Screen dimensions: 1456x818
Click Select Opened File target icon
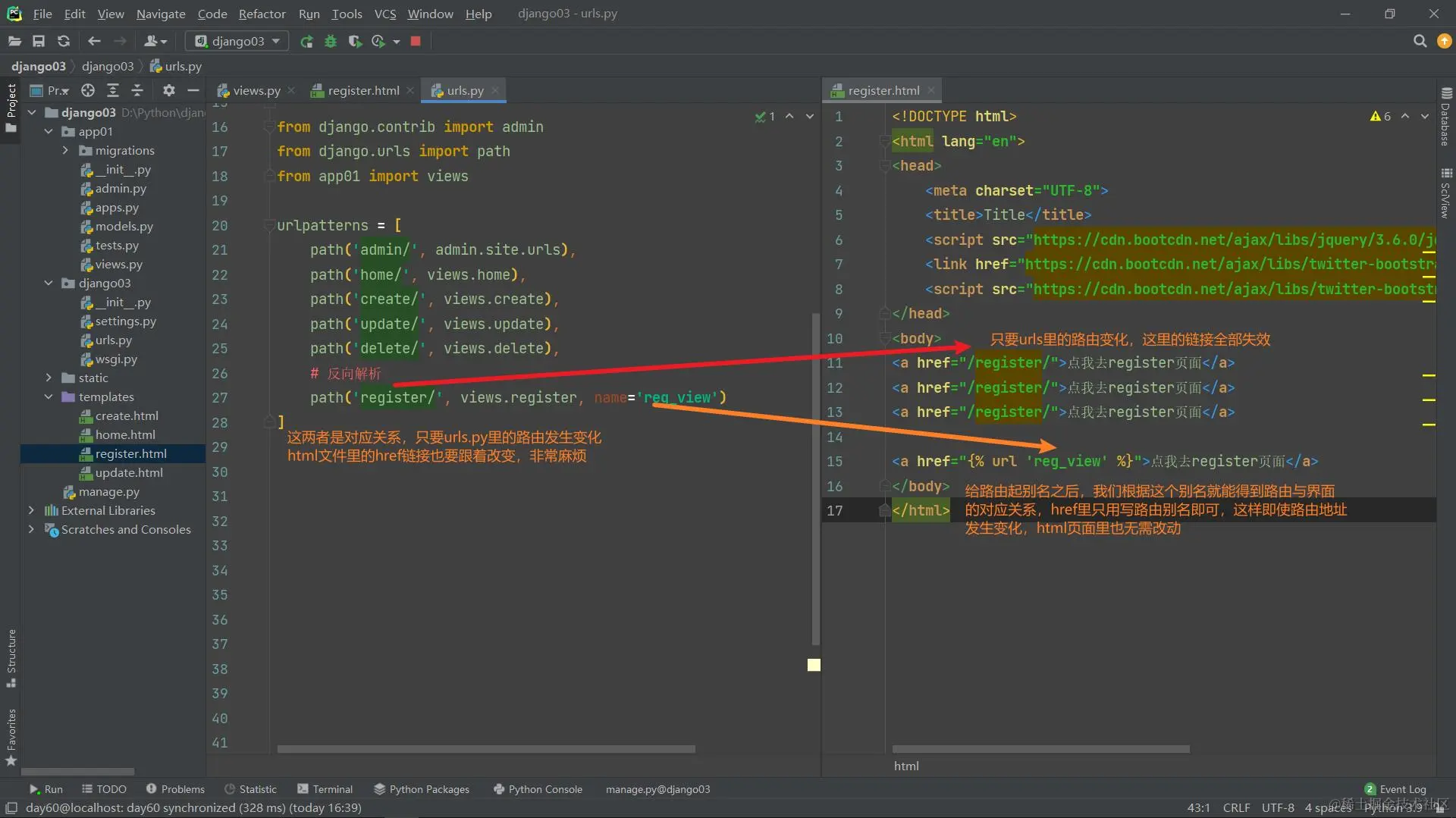click(x=88, y=91)
